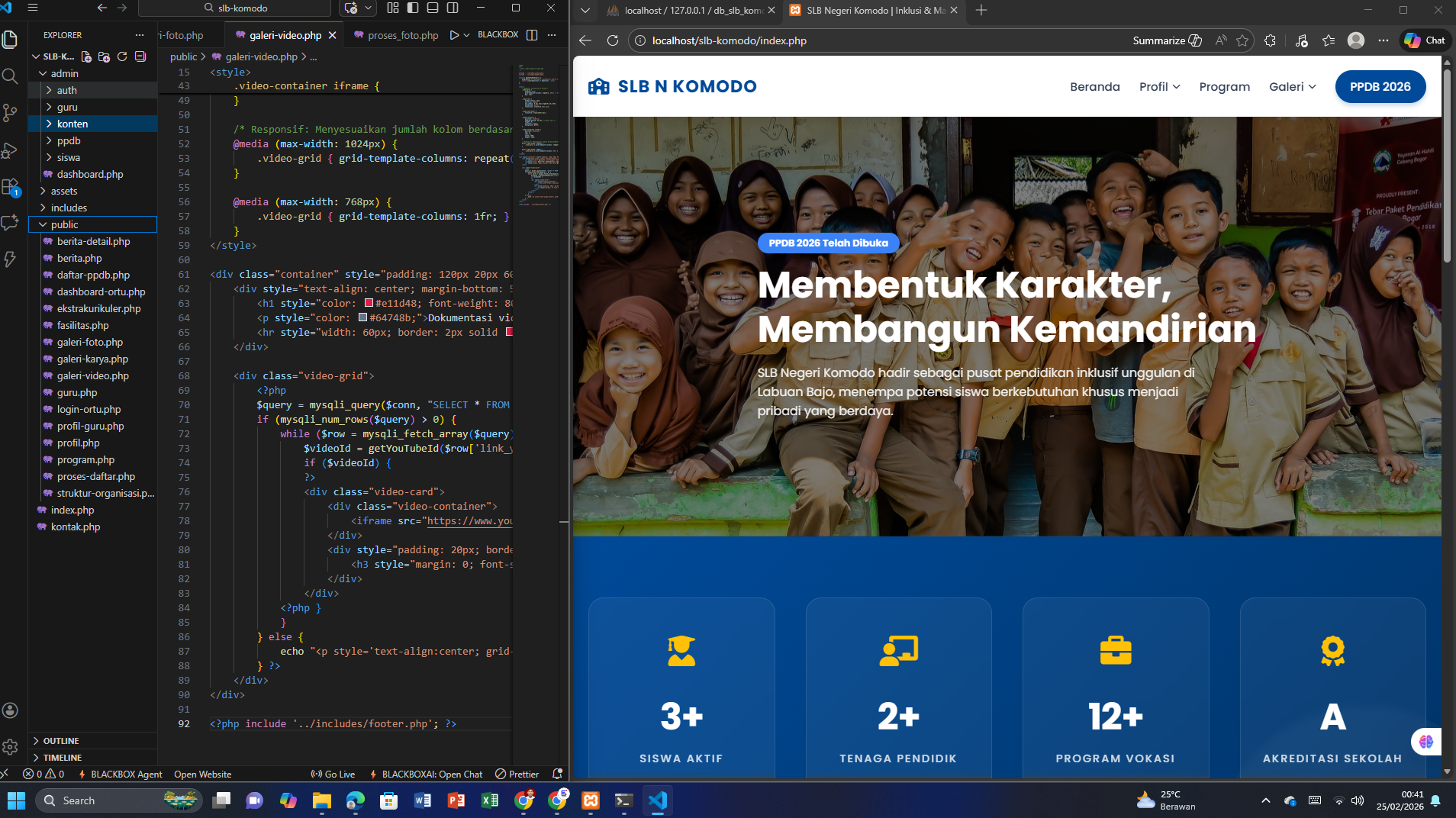Screen dimensions: 1456x818
Task: Run the PHP file with play icon
Action: [454, 35]
